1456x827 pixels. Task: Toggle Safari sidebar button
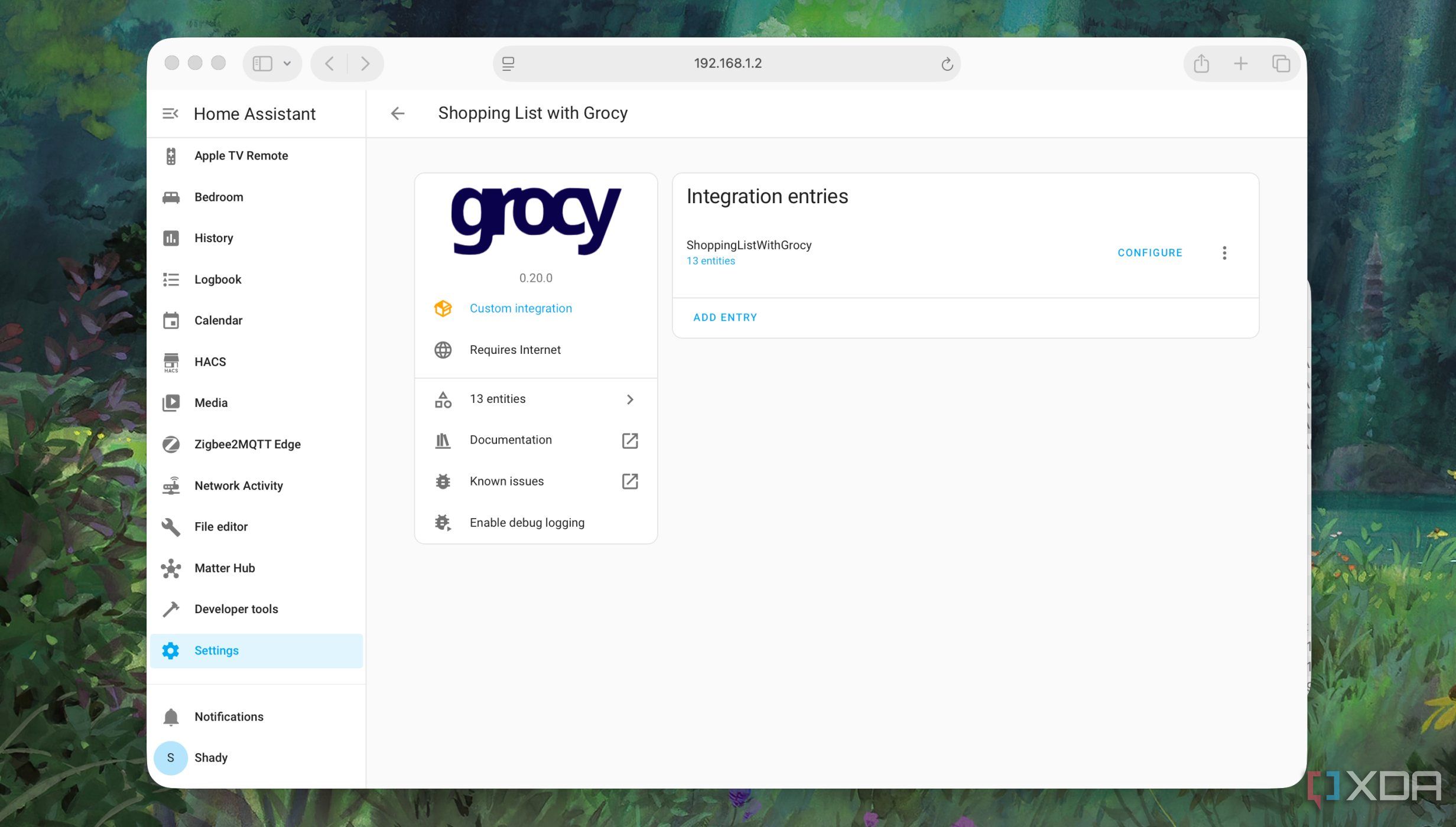(262, 63)
